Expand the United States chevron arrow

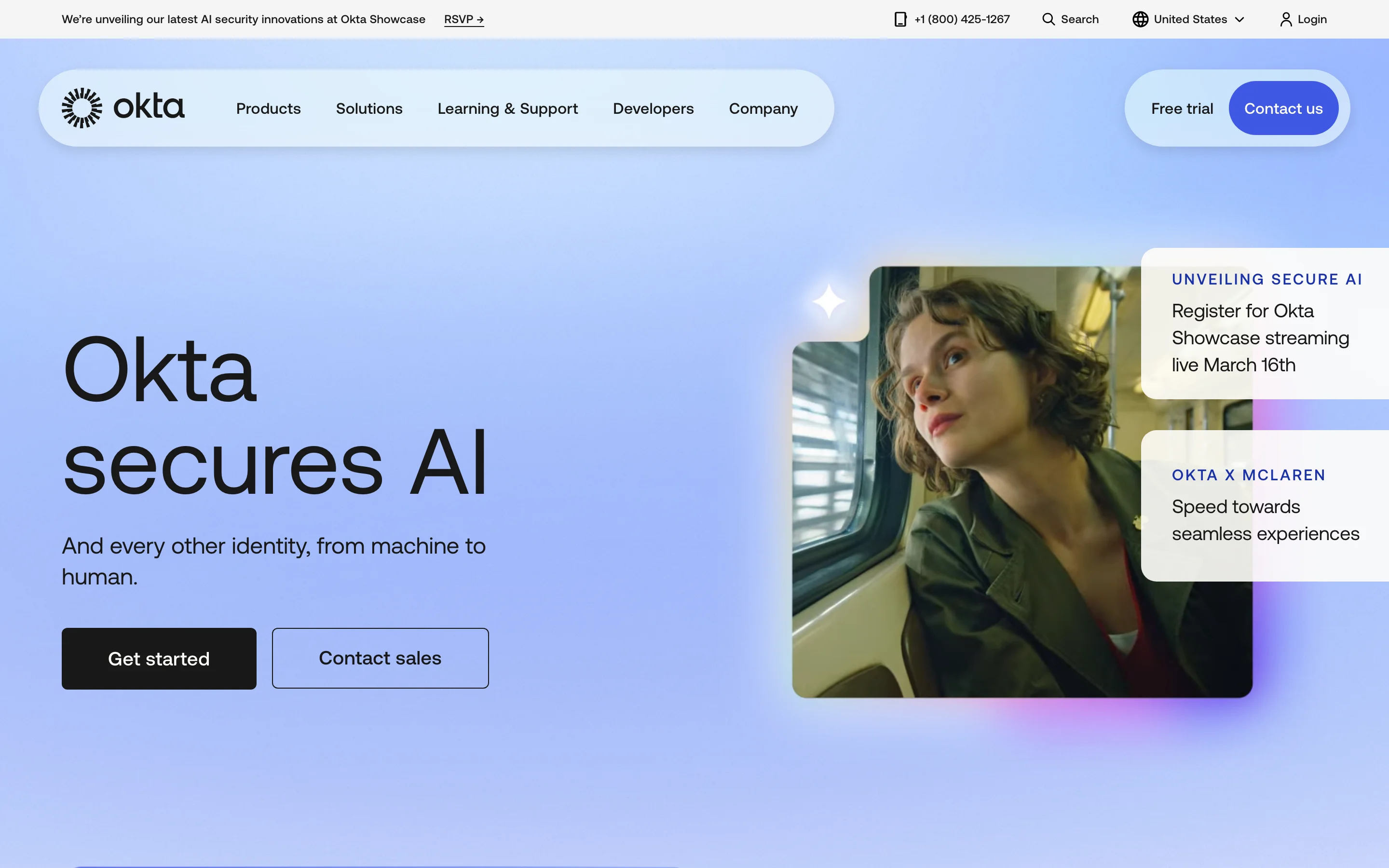pyautogui.click(x=1240, y=19)
